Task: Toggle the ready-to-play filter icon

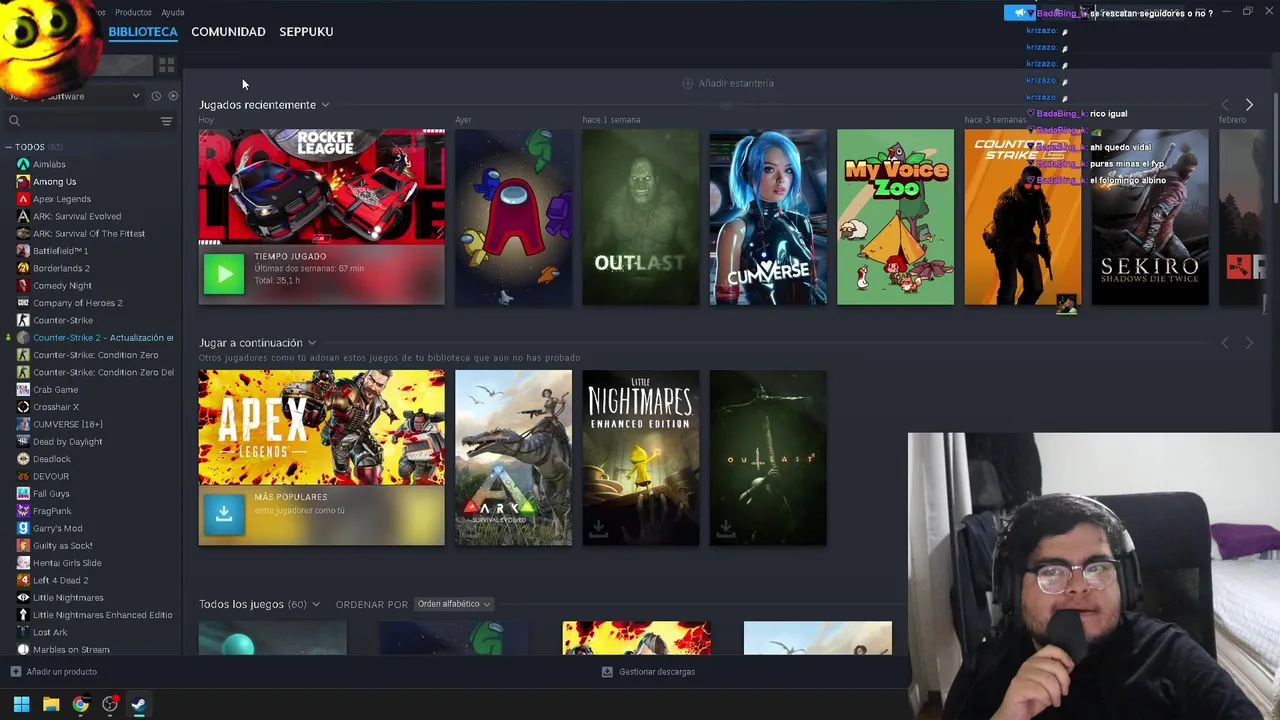Action: pyautogui.click(x=173, y=96)
